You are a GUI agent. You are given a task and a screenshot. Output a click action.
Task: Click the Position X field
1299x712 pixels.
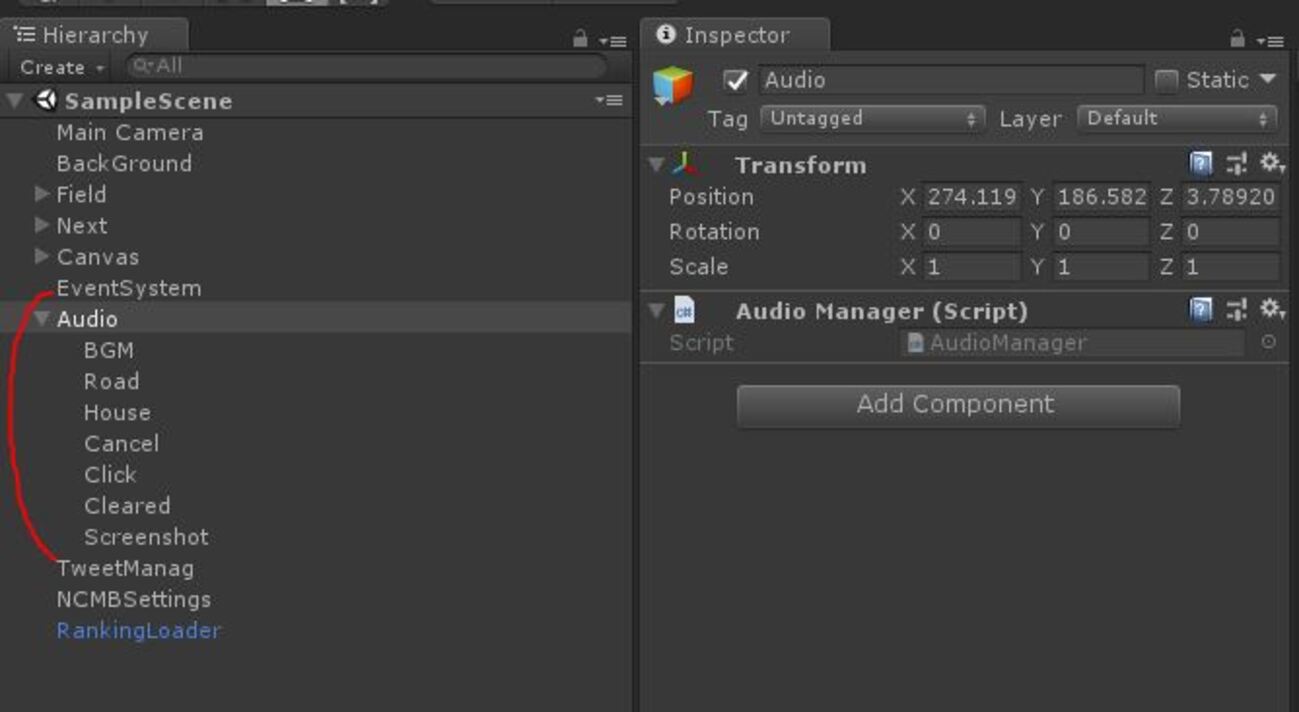tap(971, 197)
